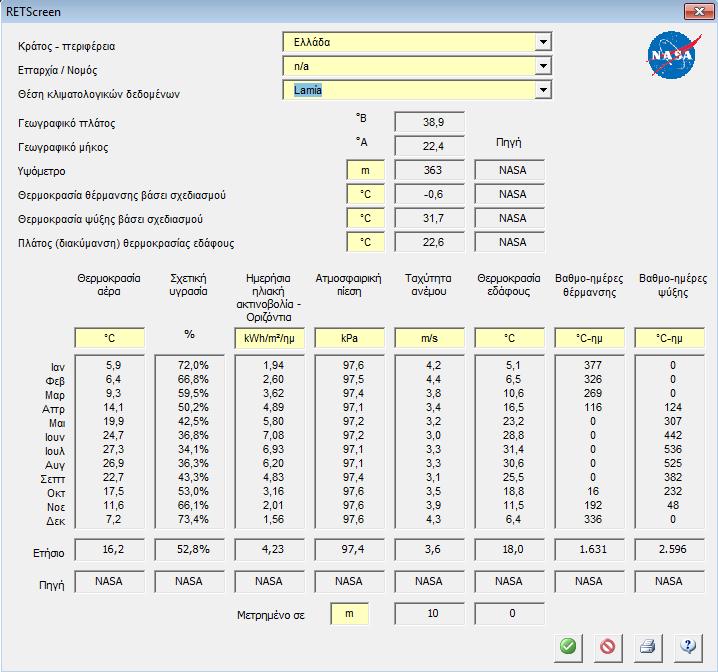Viewport: 718px width, 672px height.
Task: Change the Μετρημένο σε m unit
Action: tap(349, 613)
